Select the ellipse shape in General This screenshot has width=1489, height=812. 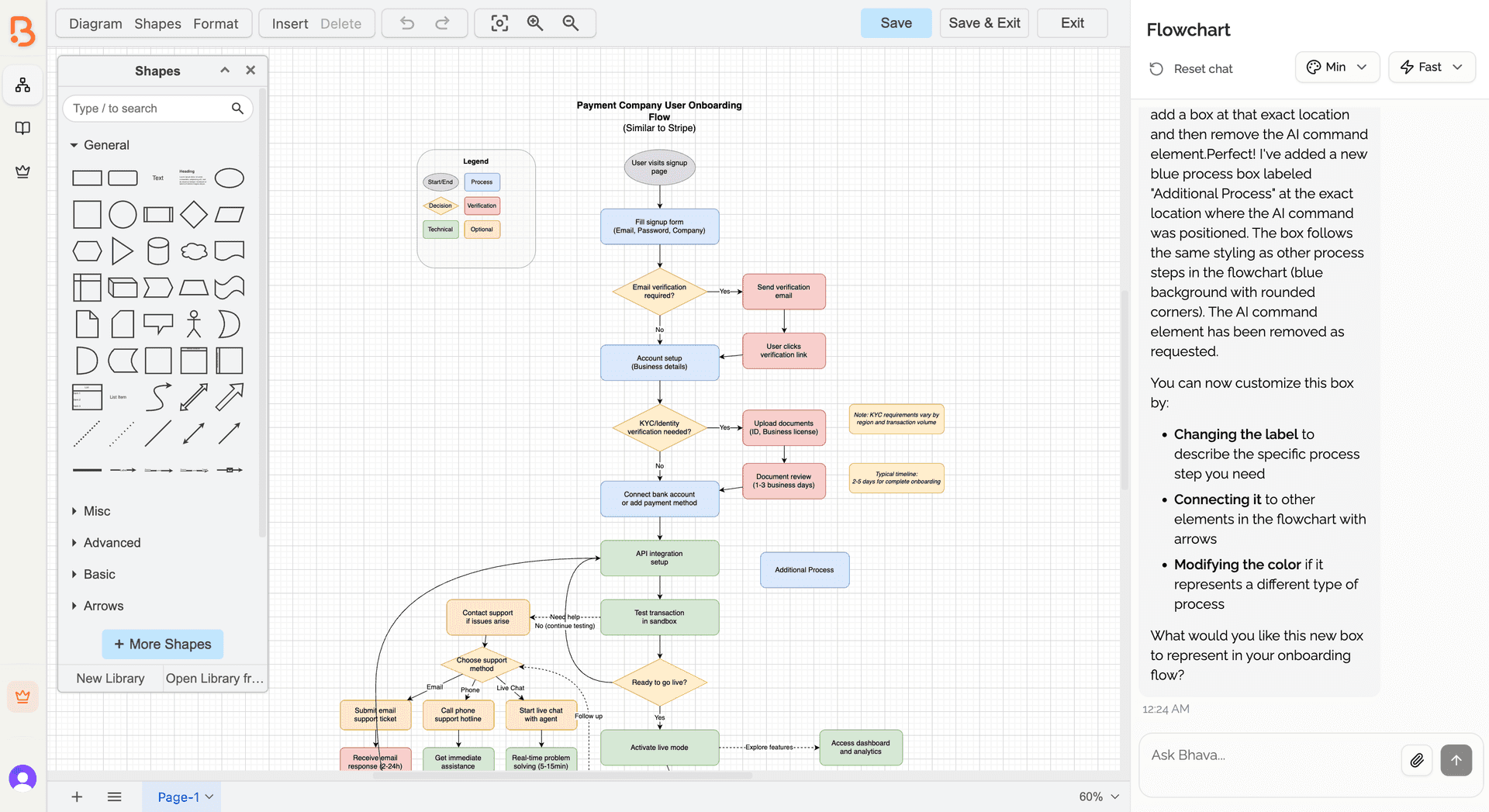tap(230, 178)
